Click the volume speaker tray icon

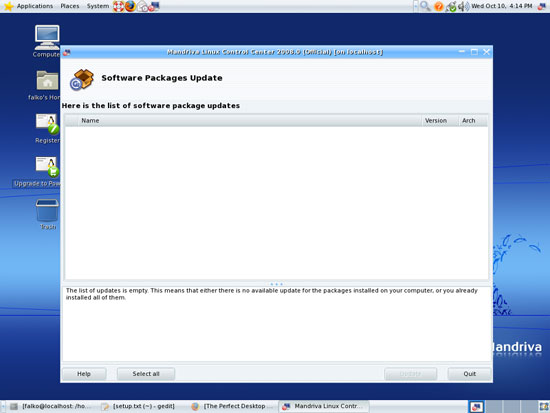(463, 6)
